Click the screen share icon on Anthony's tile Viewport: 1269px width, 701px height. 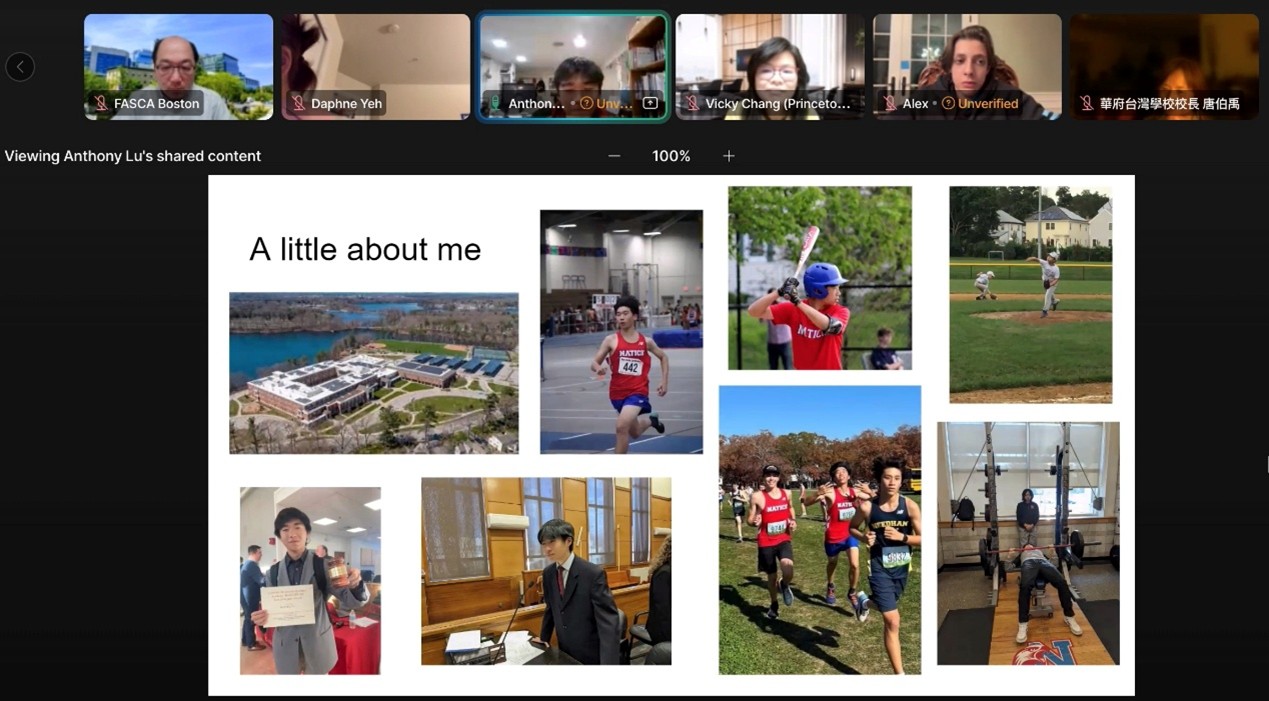tap(650, 104)
